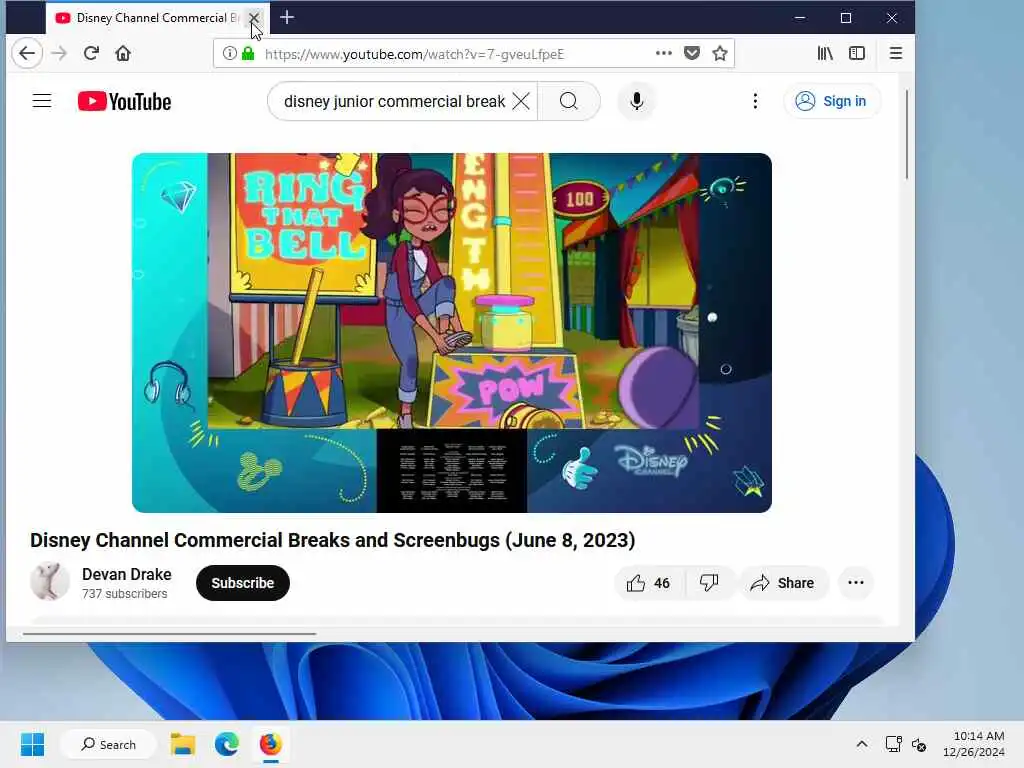
Task: Open the YouTube guide hamburger menu
Action: point(42,101)
